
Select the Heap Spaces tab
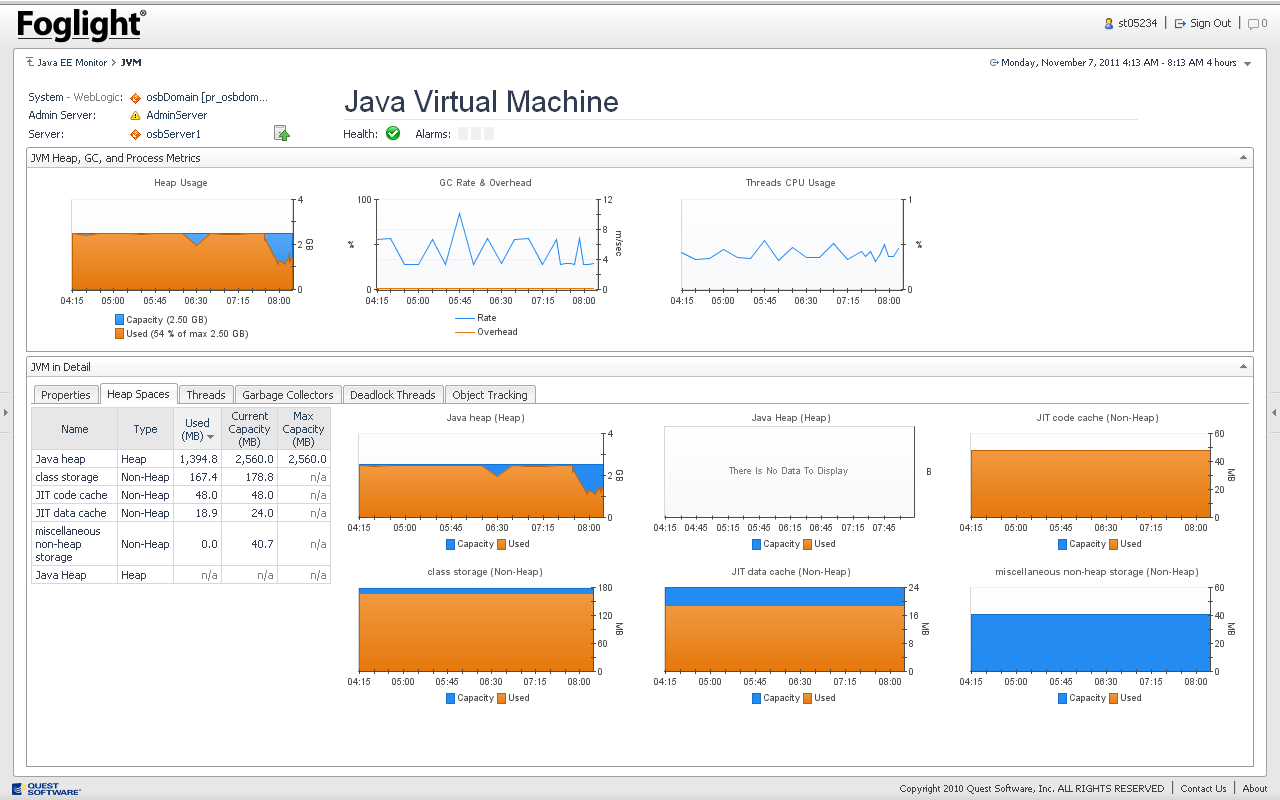(138, 394)
